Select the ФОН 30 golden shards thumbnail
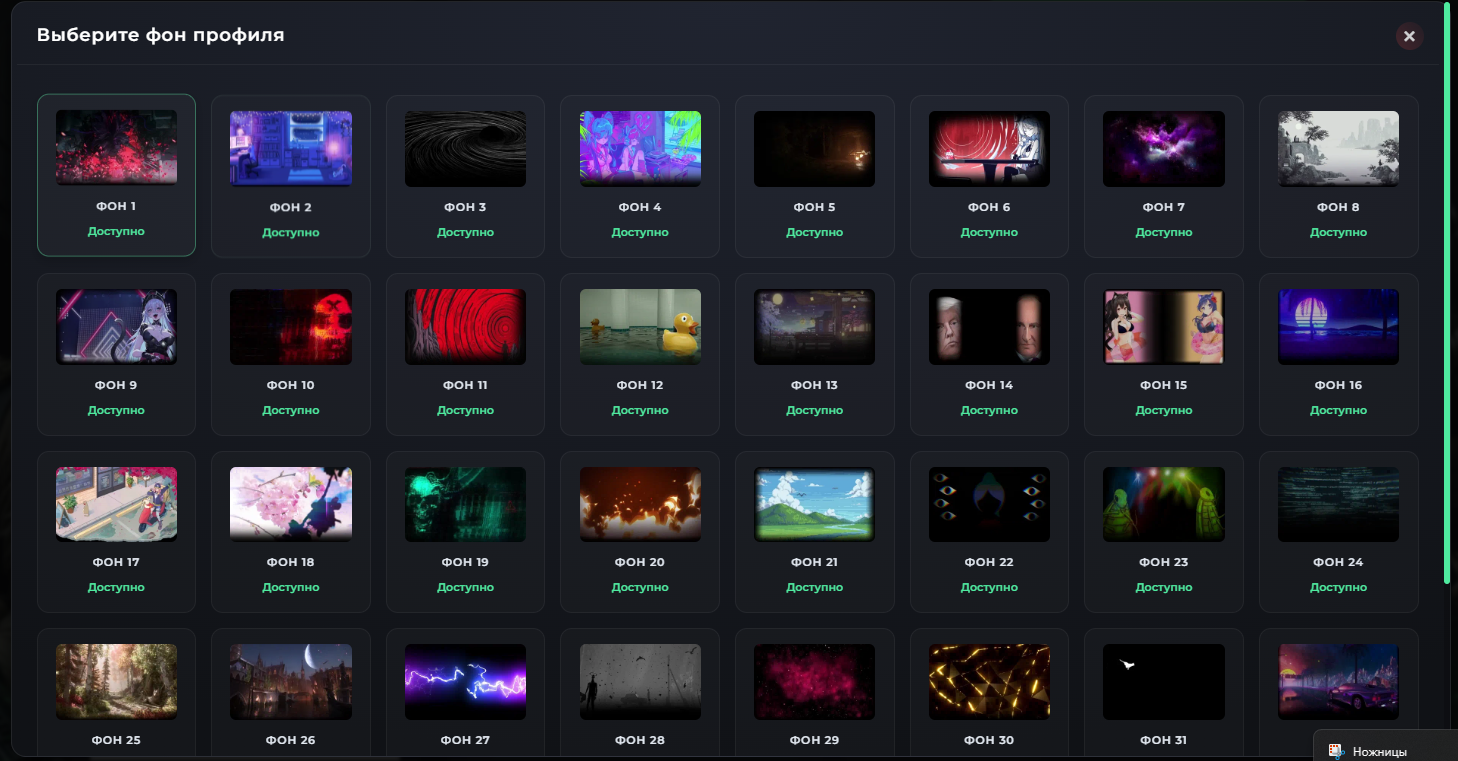 989,682
